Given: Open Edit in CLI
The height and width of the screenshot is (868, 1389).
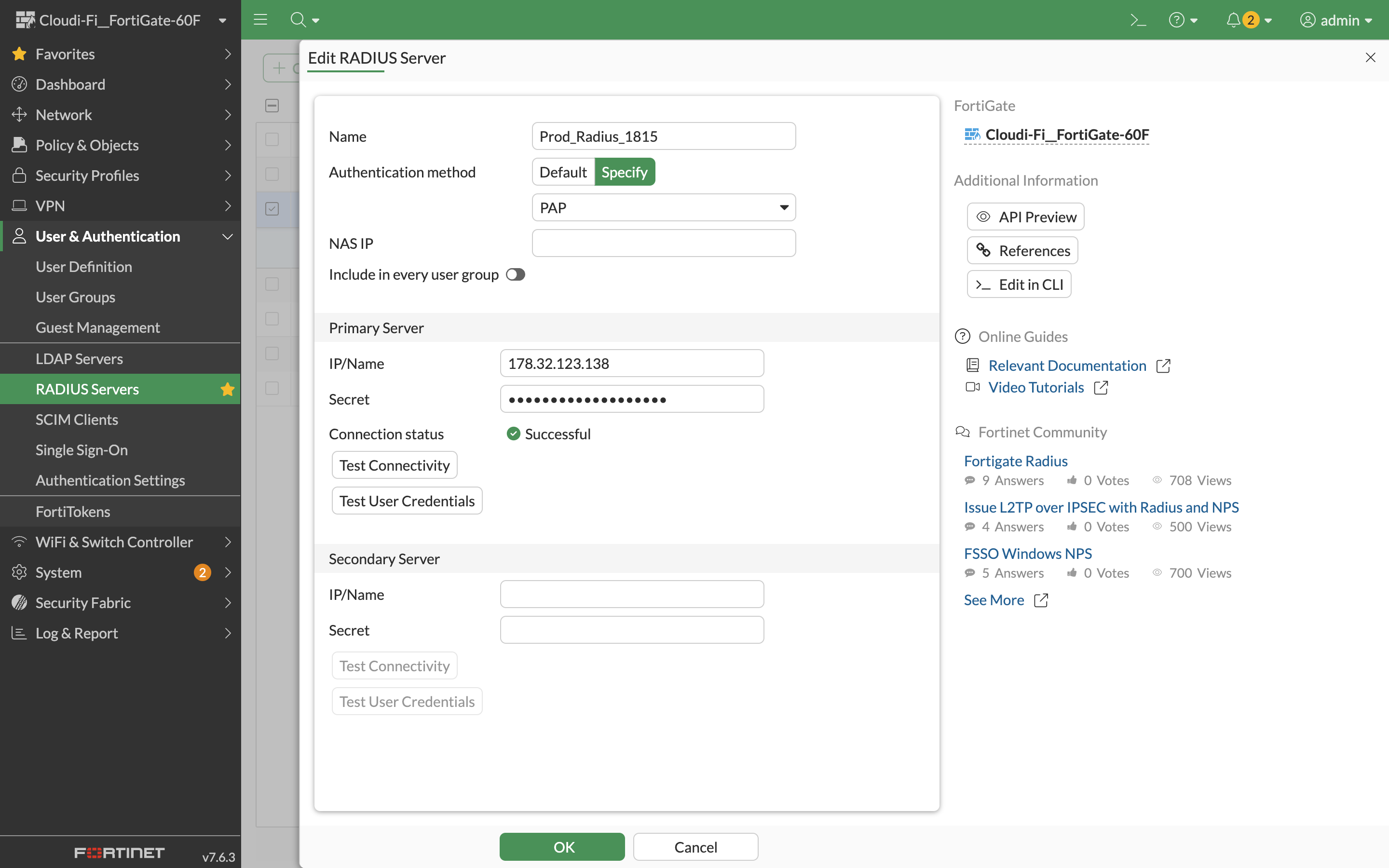Looking at the screenshot, I should coord(1019,284).
